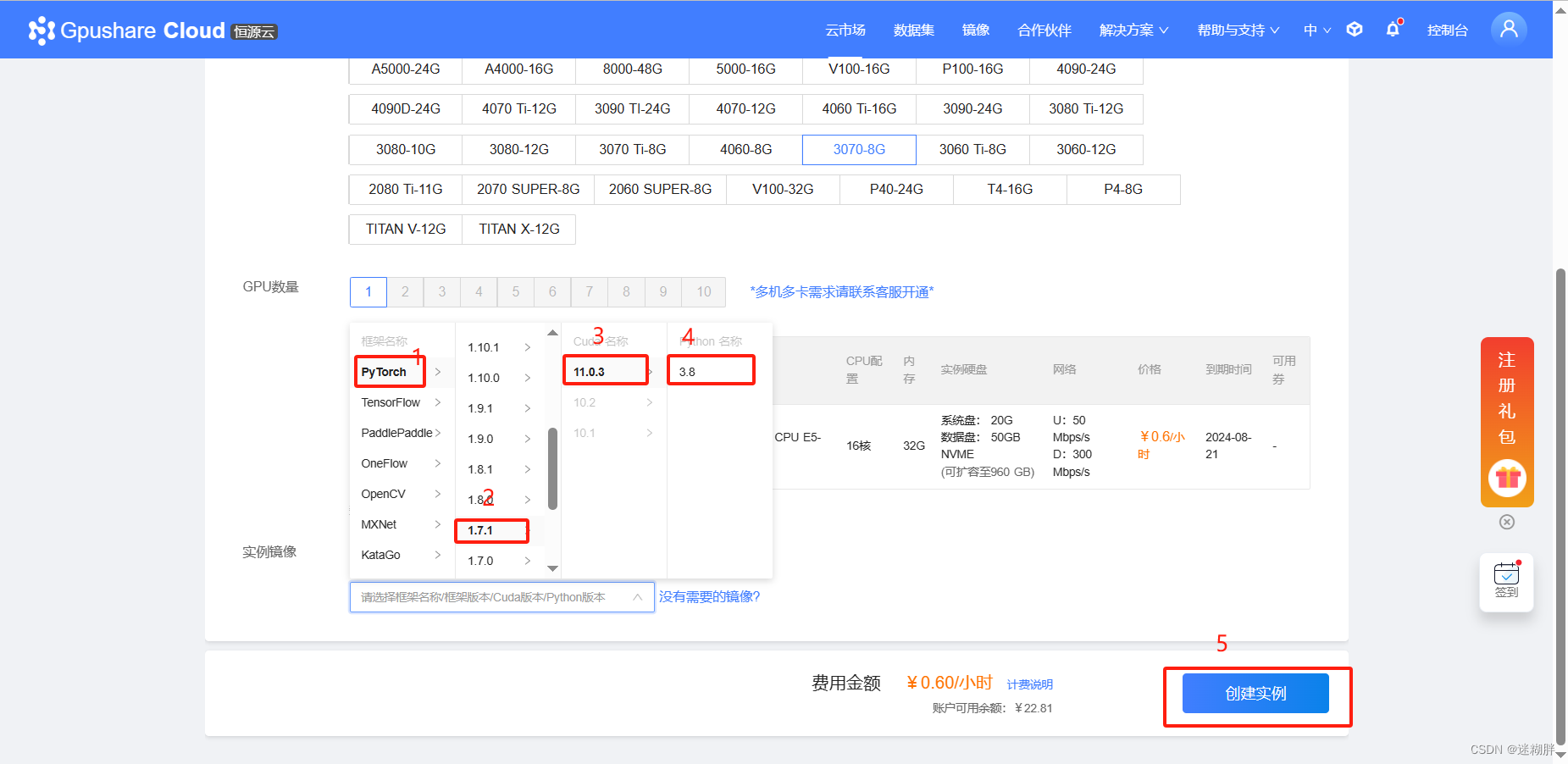Image resolution: width=1568 pixels, height=764 pixels.
Task: Select GPU model 3070-8G
Action: click(859, 149)
